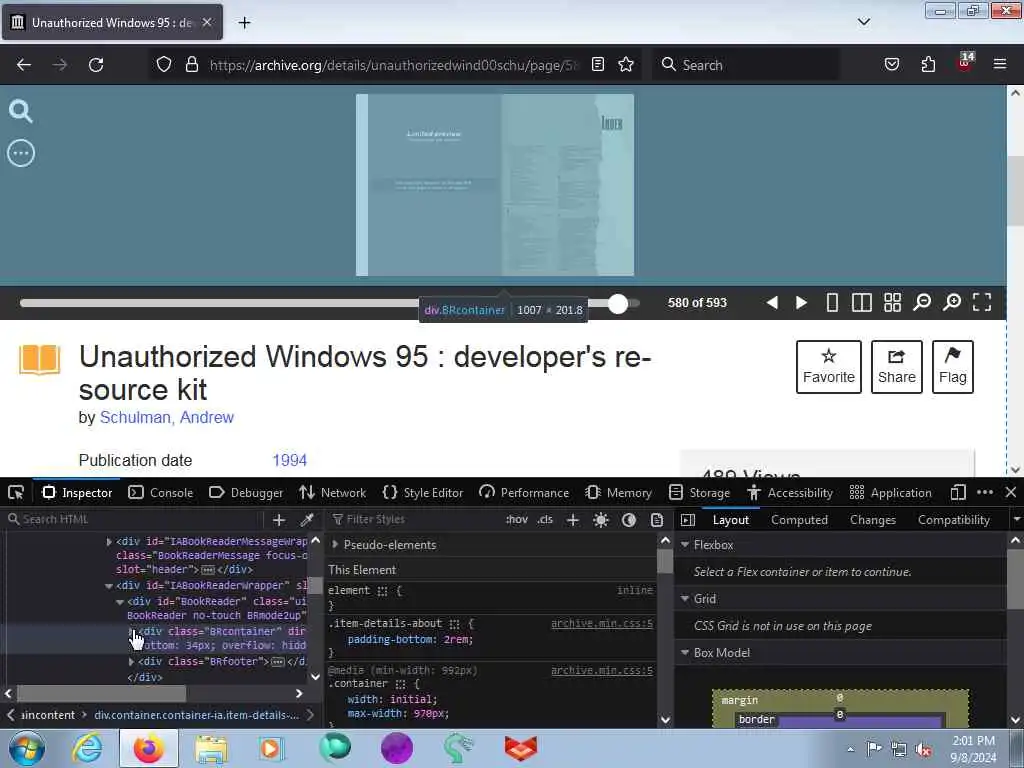Viewport: 1024px width, 768px height.
Task: Click the Search HTML field
Action: (x=134, y=520)
